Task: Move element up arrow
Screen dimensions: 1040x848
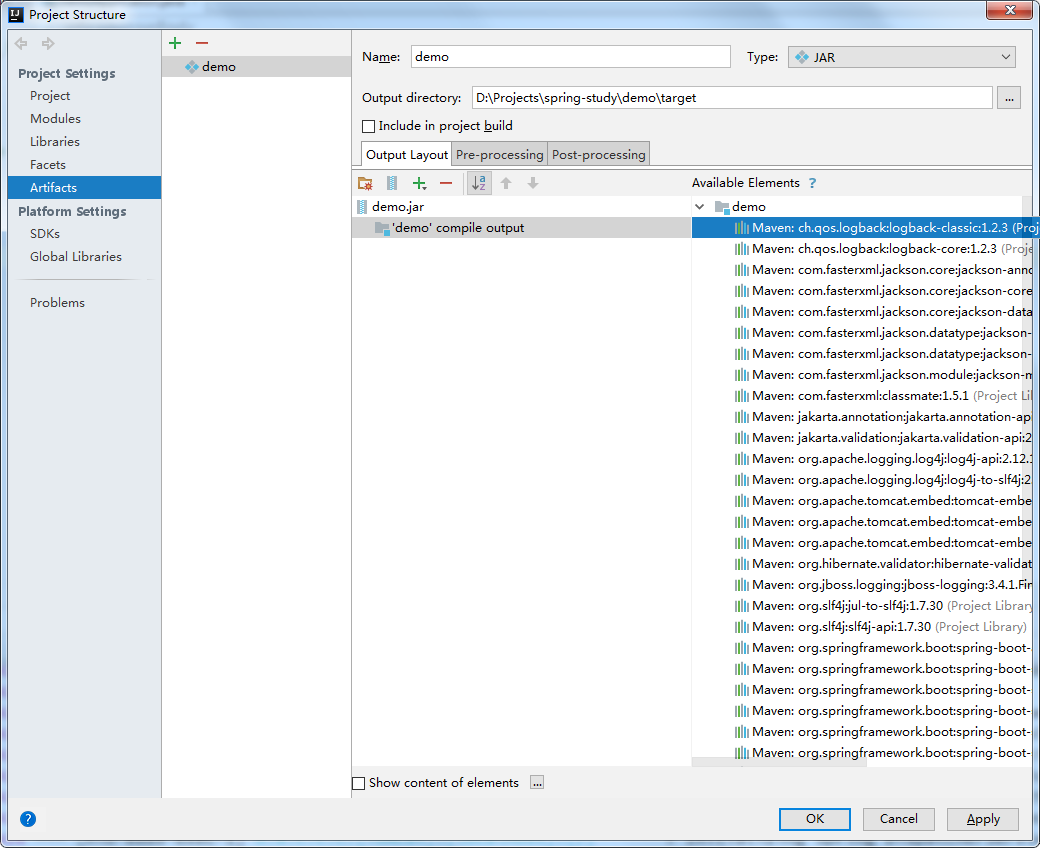Action: pos(506,183)
